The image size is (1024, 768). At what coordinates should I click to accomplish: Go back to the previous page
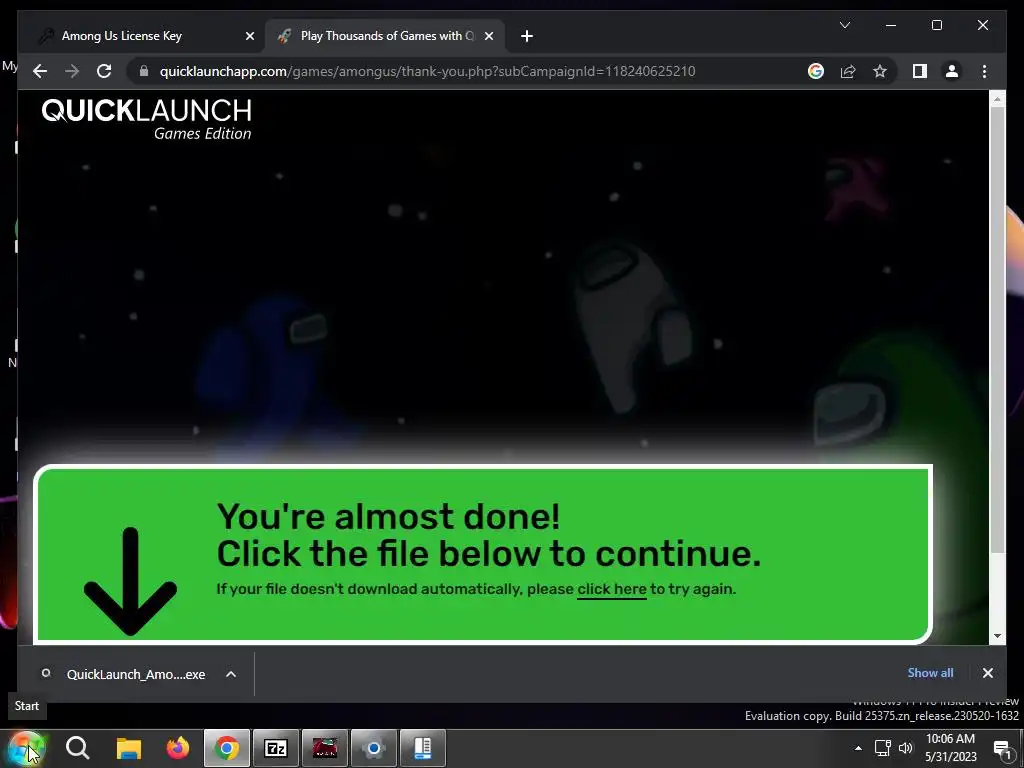coord(40,71)
